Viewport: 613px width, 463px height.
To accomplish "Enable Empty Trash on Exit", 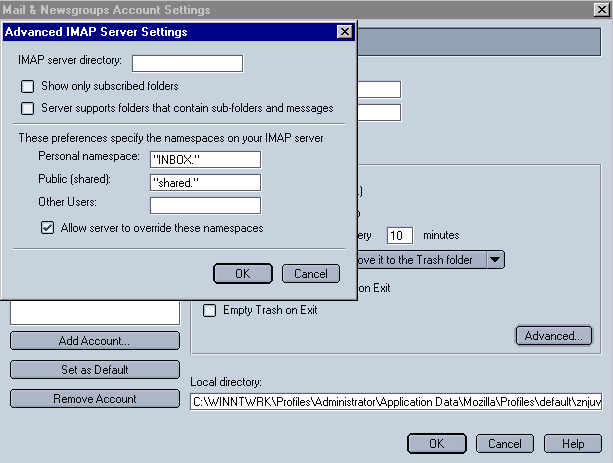I will (x=210, y=311).
